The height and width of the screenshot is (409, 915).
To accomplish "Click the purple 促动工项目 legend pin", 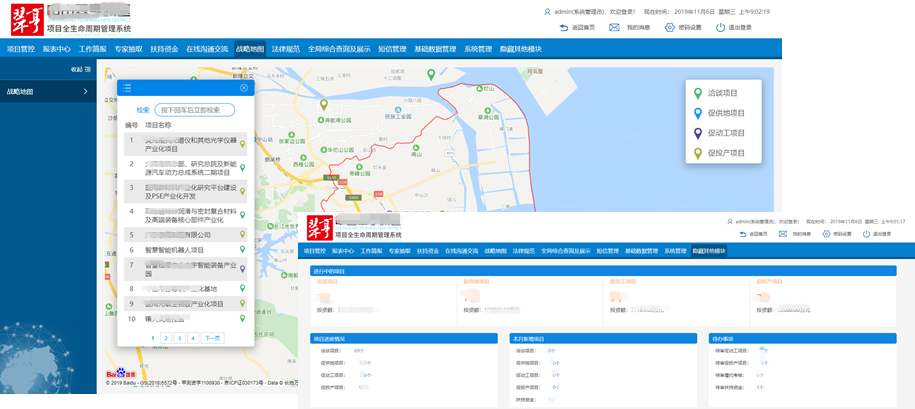I will [x=698, y=133].
